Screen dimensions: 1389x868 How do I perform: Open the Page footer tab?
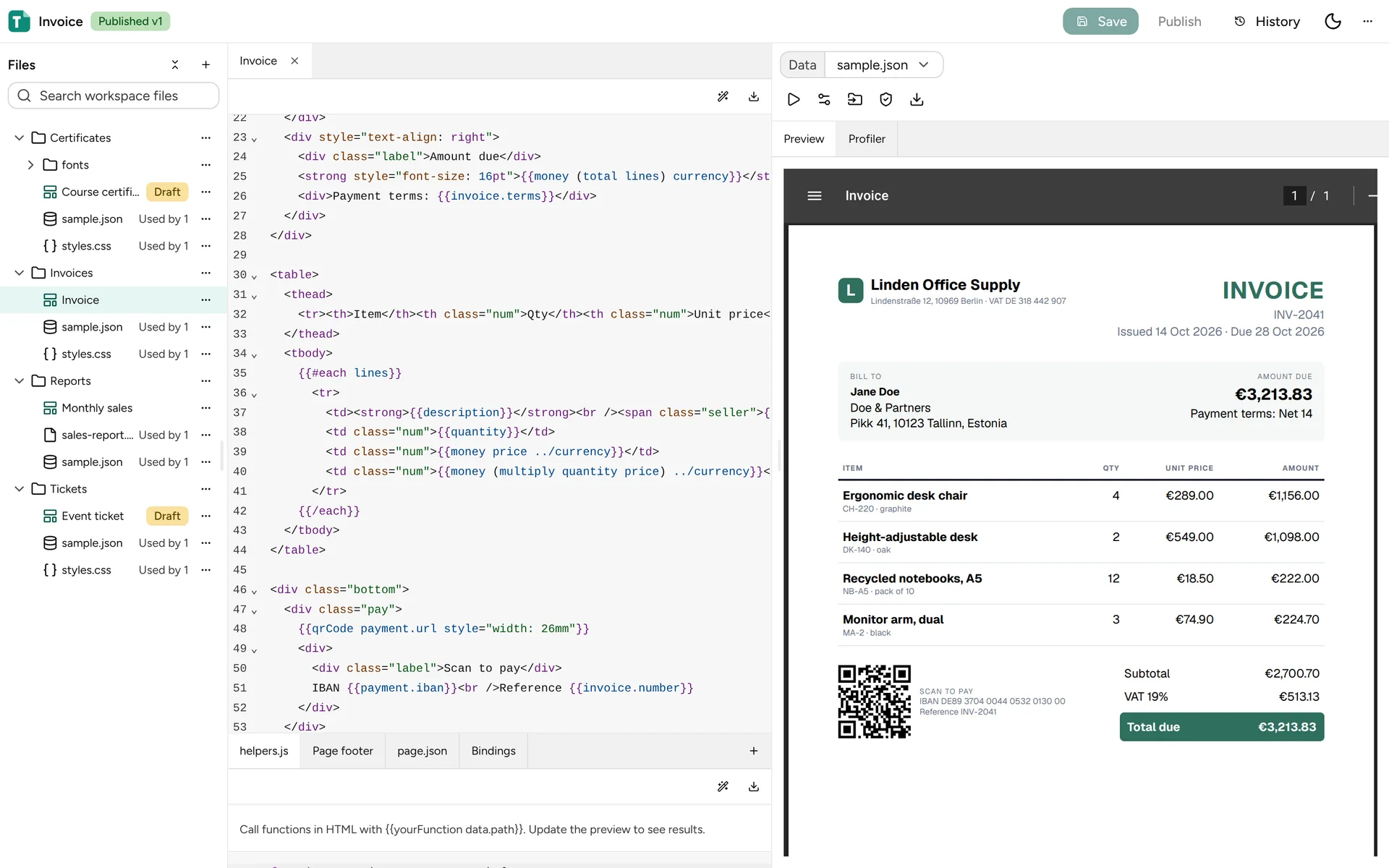[x=343, y=751]
